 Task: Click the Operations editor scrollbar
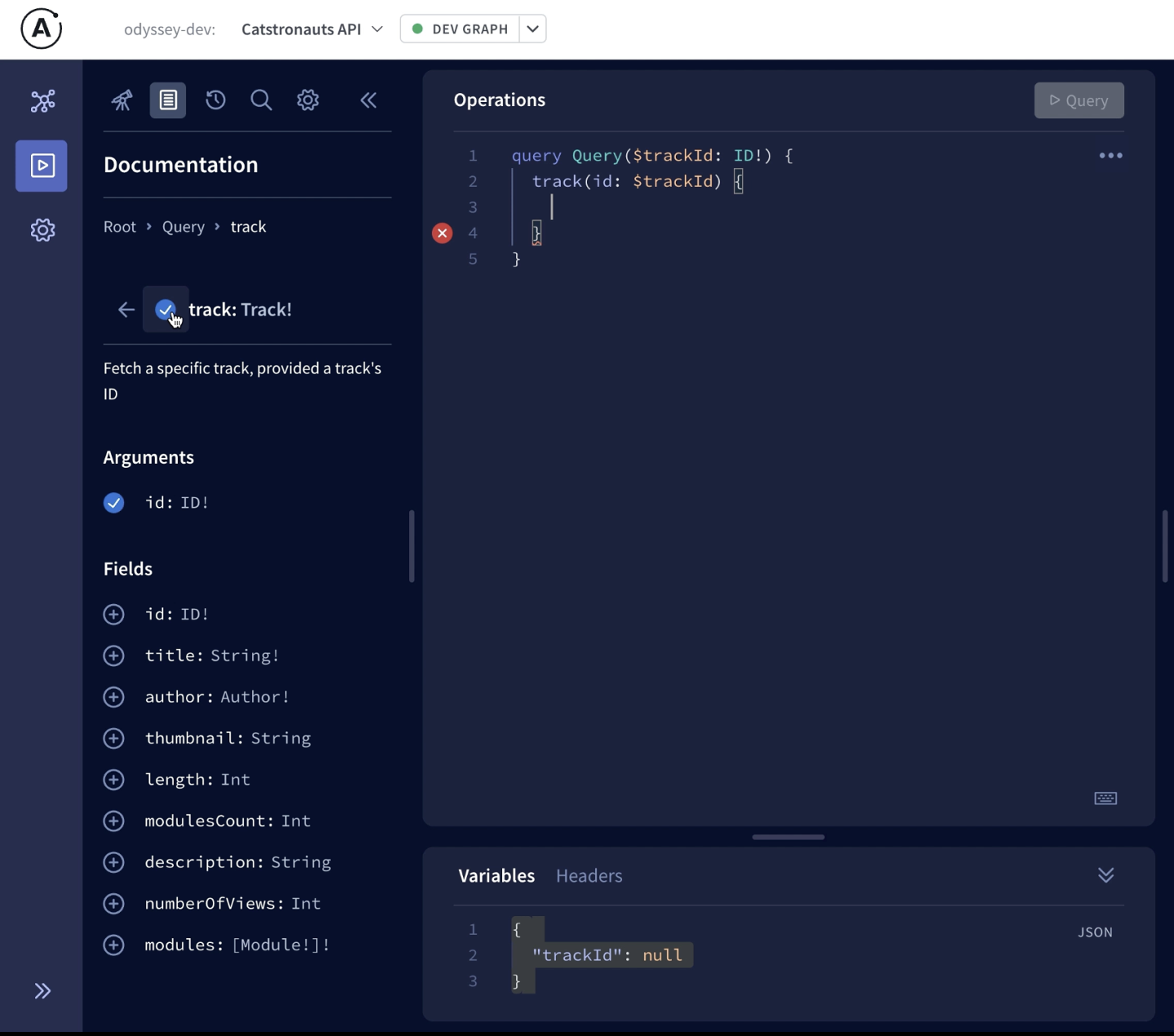[x=1165, y=546]
